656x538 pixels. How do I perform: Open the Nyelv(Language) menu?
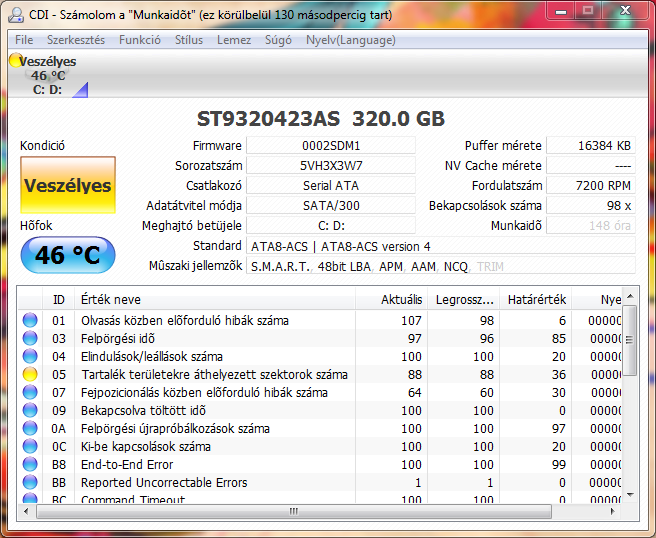(351, 40)
